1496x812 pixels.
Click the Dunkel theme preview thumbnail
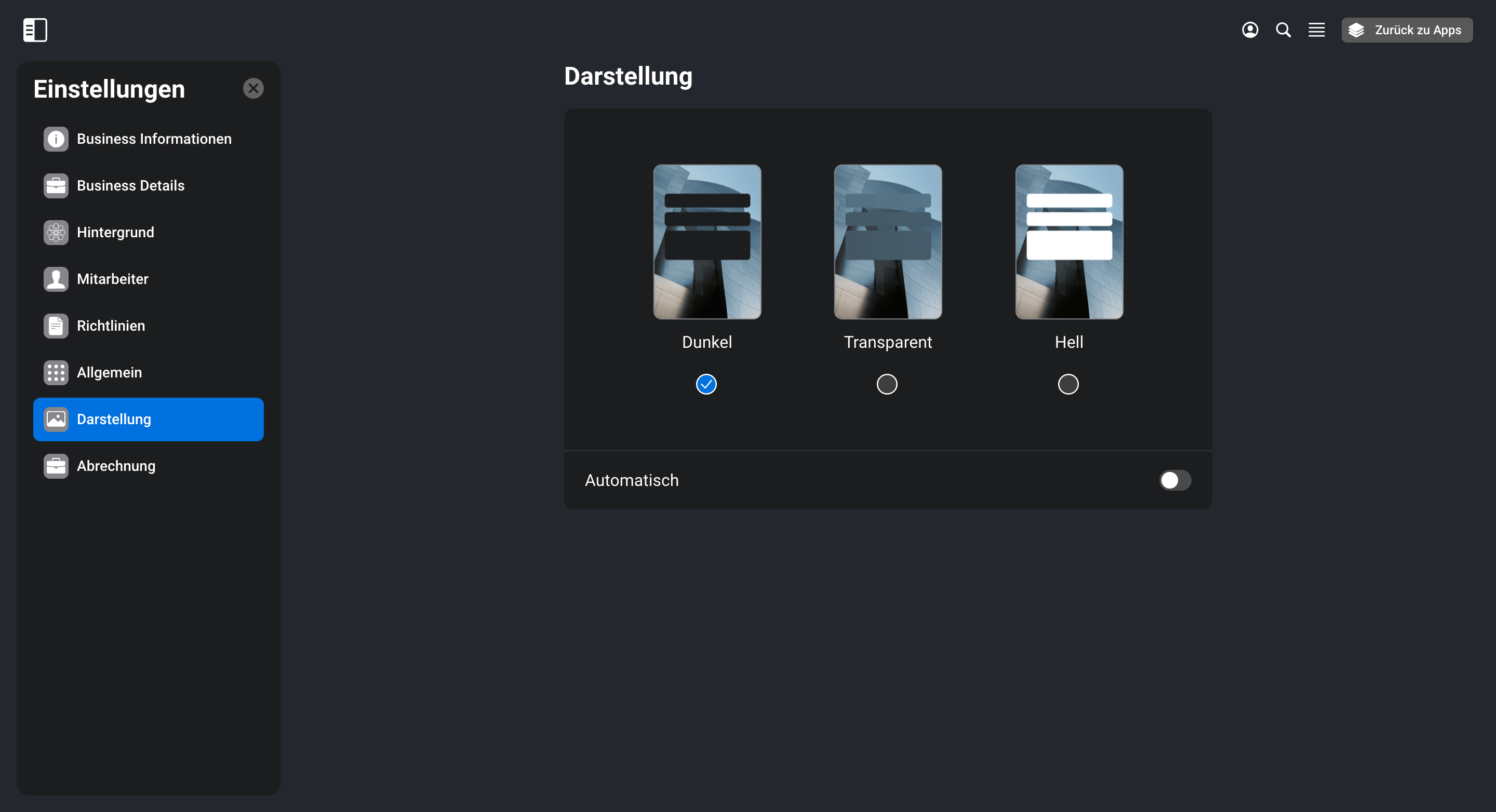[x=707, y=241]
